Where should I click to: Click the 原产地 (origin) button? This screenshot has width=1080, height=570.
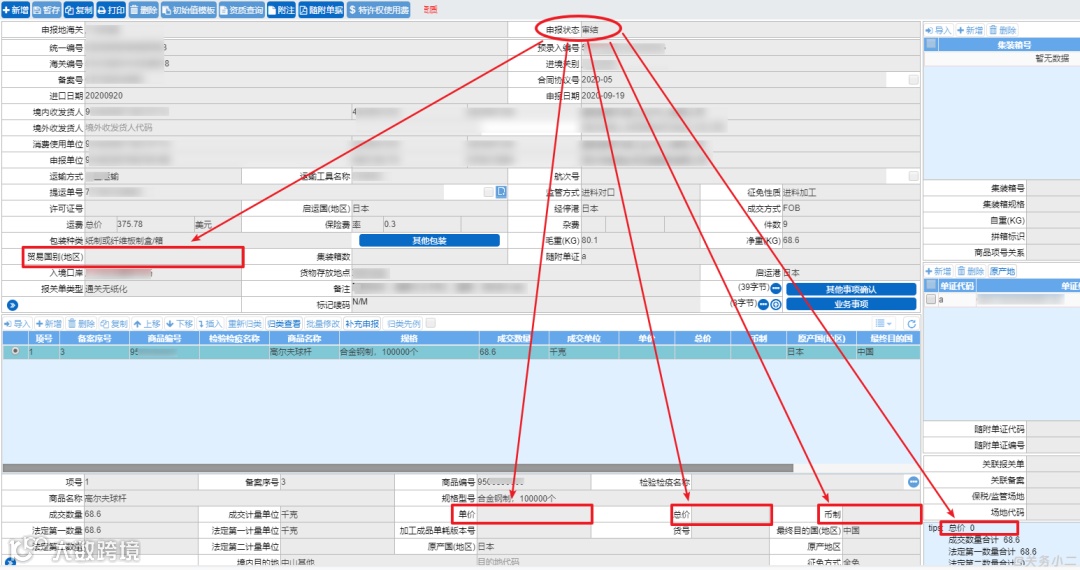point(1003,271)
